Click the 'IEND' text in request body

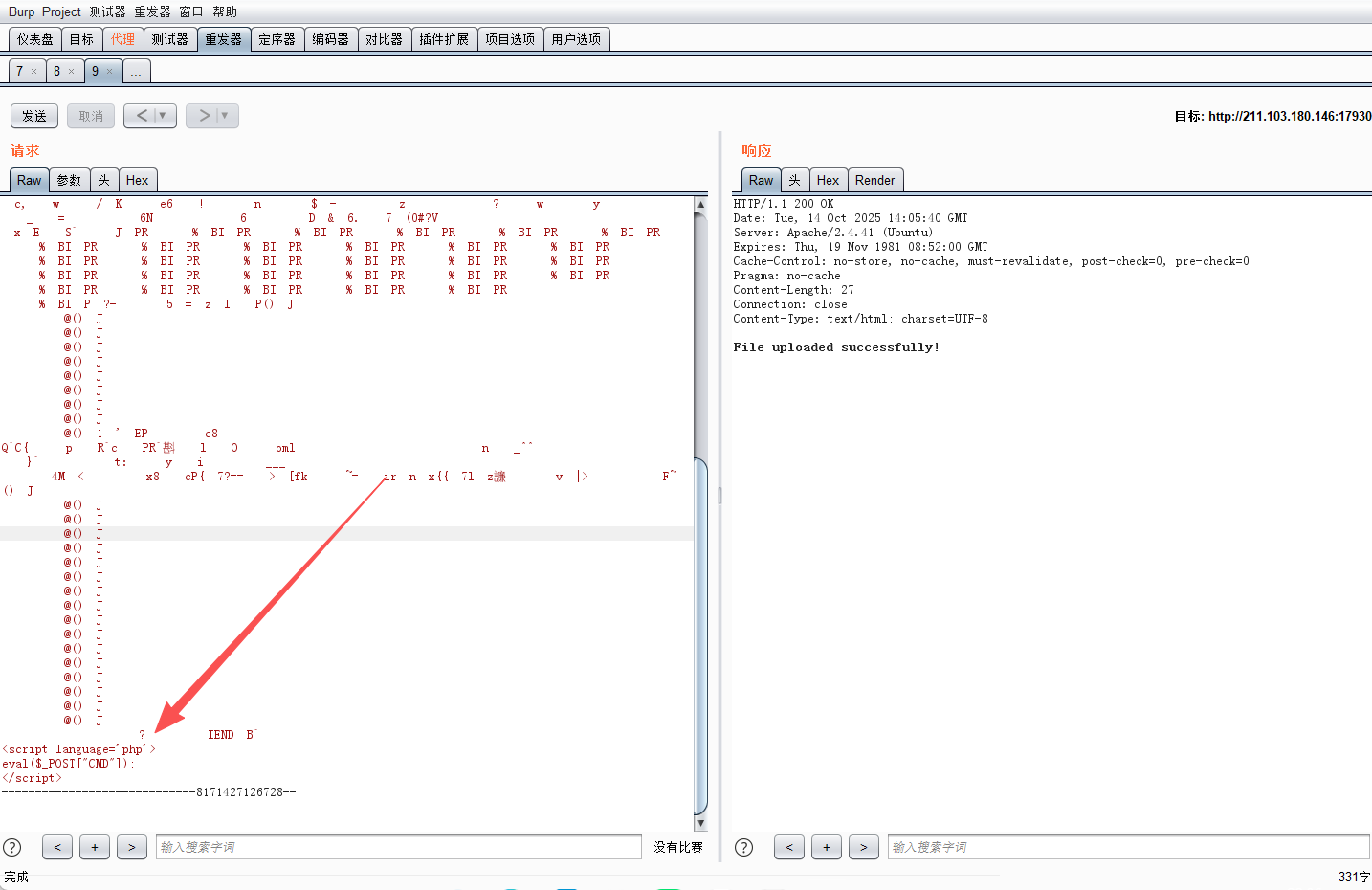(x=221, y=735)
